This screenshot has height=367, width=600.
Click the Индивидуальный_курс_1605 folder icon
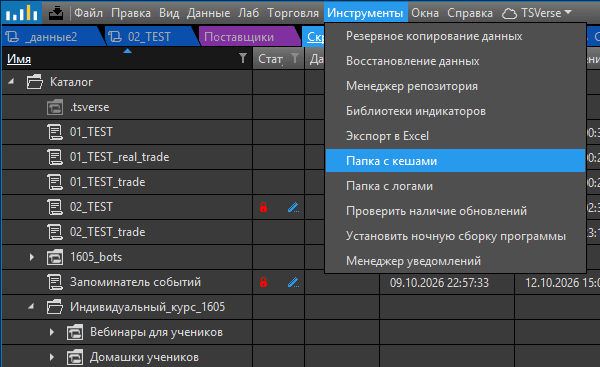coord(55,307)
